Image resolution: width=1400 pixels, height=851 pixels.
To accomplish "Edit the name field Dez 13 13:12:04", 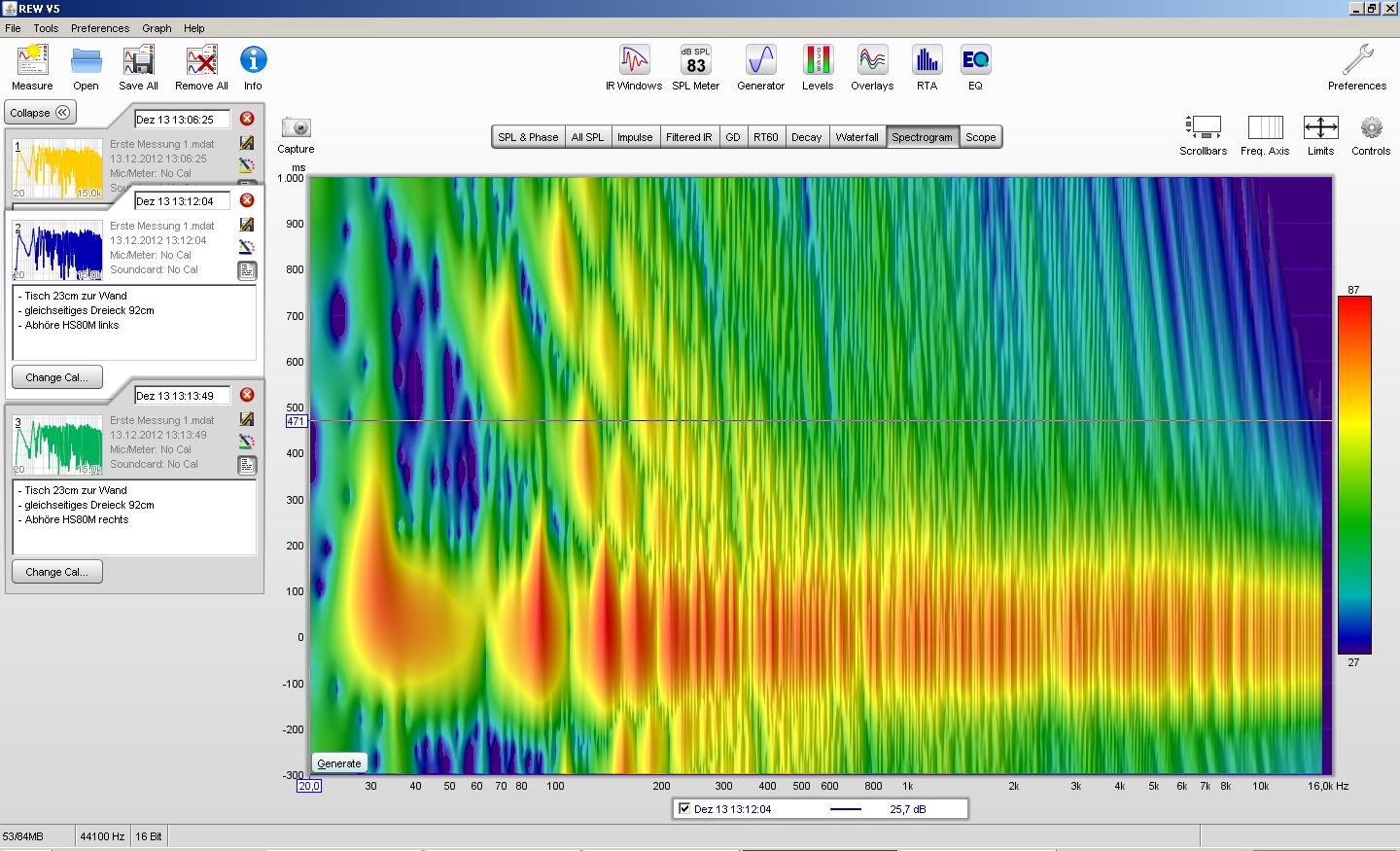I will [183, 201].
